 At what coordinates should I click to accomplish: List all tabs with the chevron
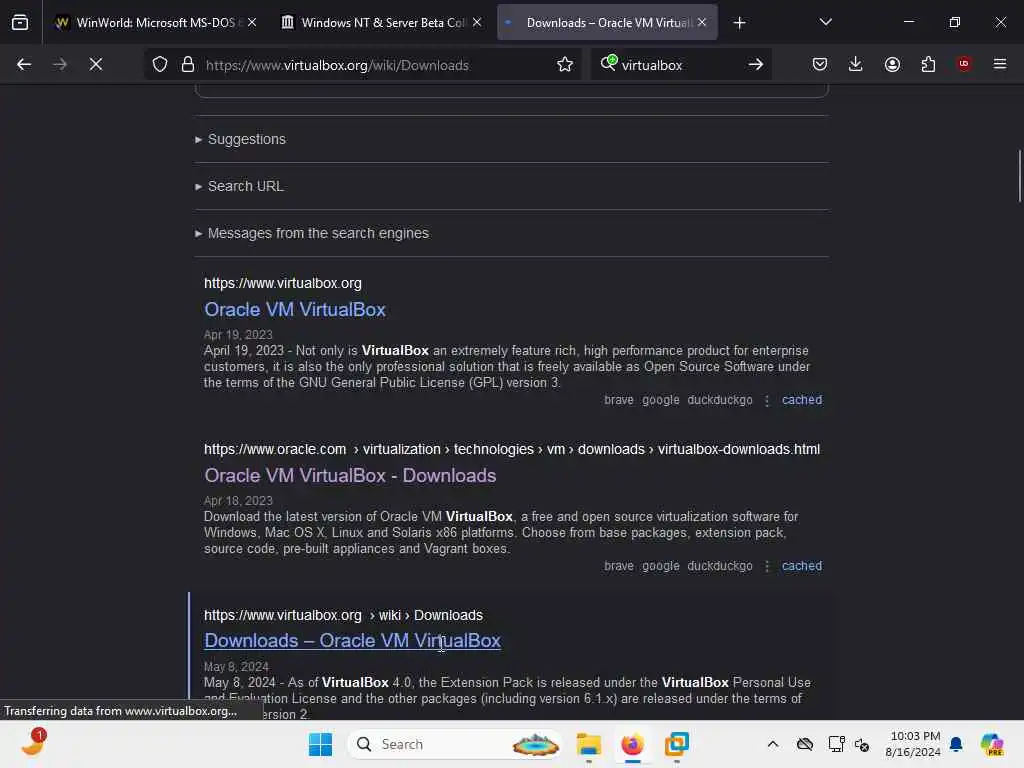point(825,23)
